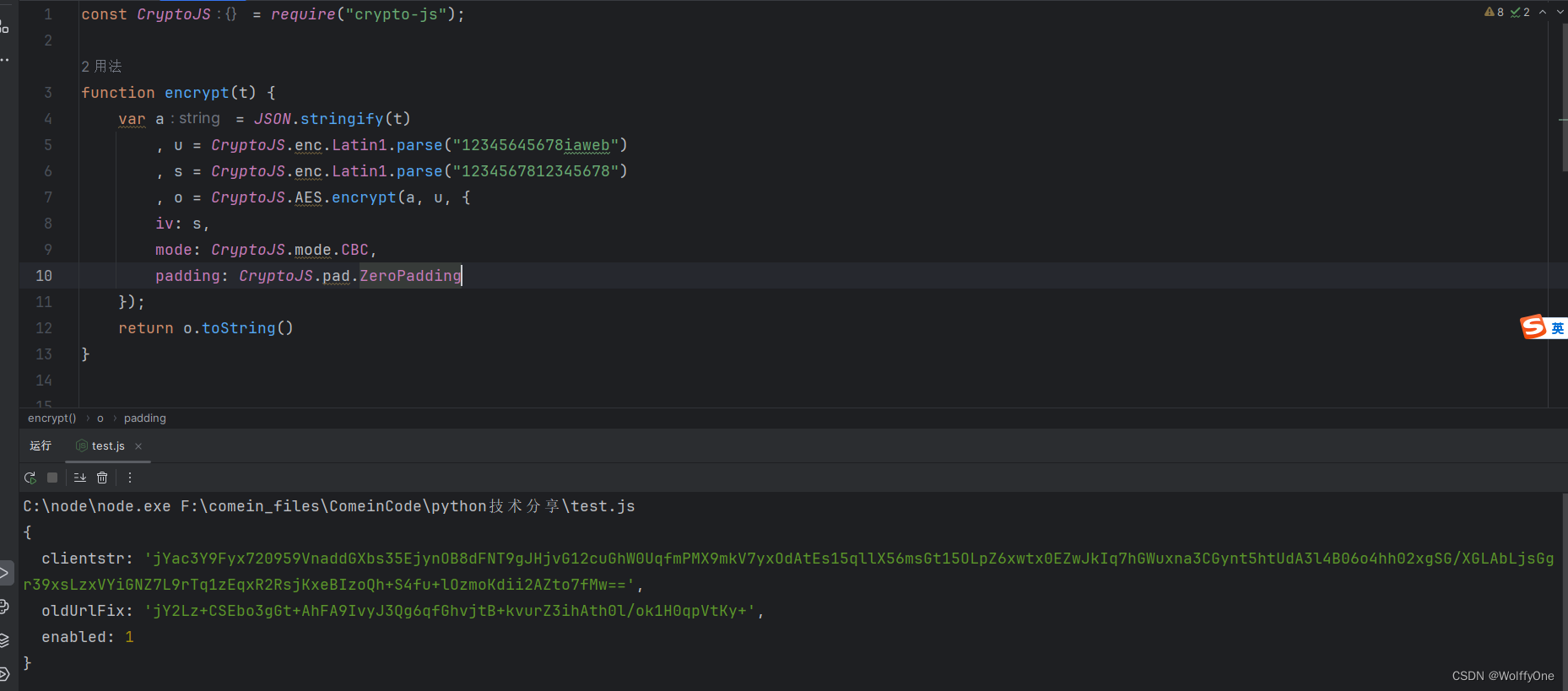
Task: Go to previous highlighted problem arrow
Action: [1543, 12]
